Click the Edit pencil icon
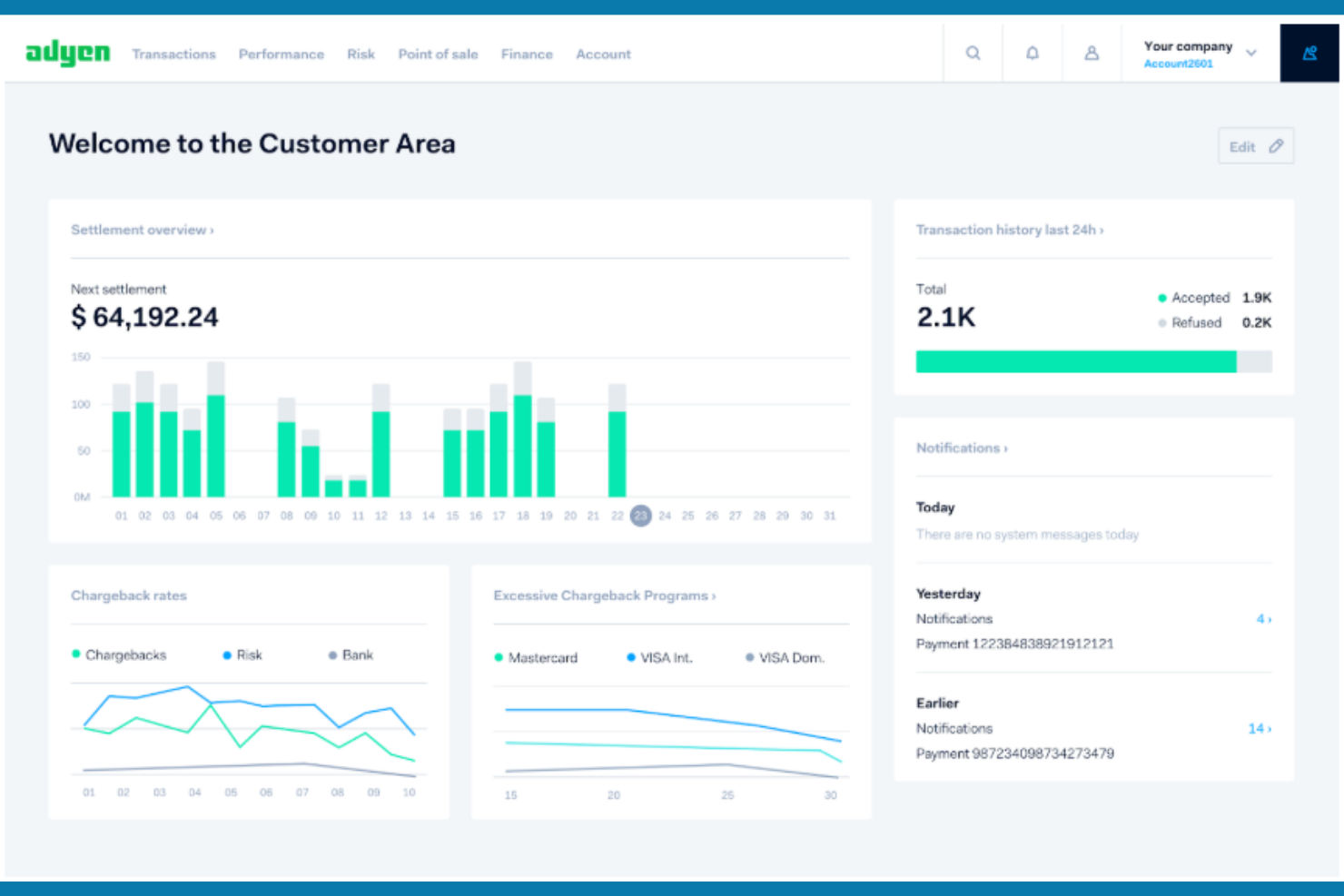This screenshot has height=896, width=1344. pyautogui.click(x=1276, y=145)
